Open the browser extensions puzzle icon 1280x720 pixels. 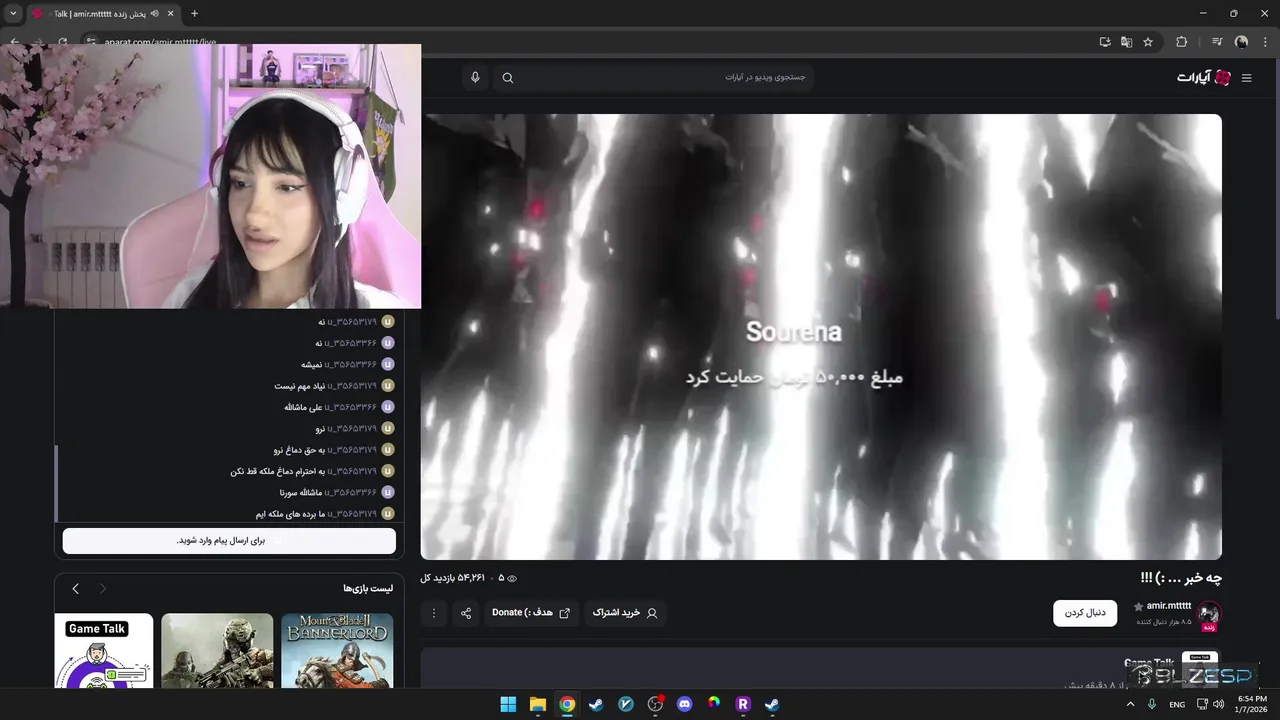(1181, 42)
